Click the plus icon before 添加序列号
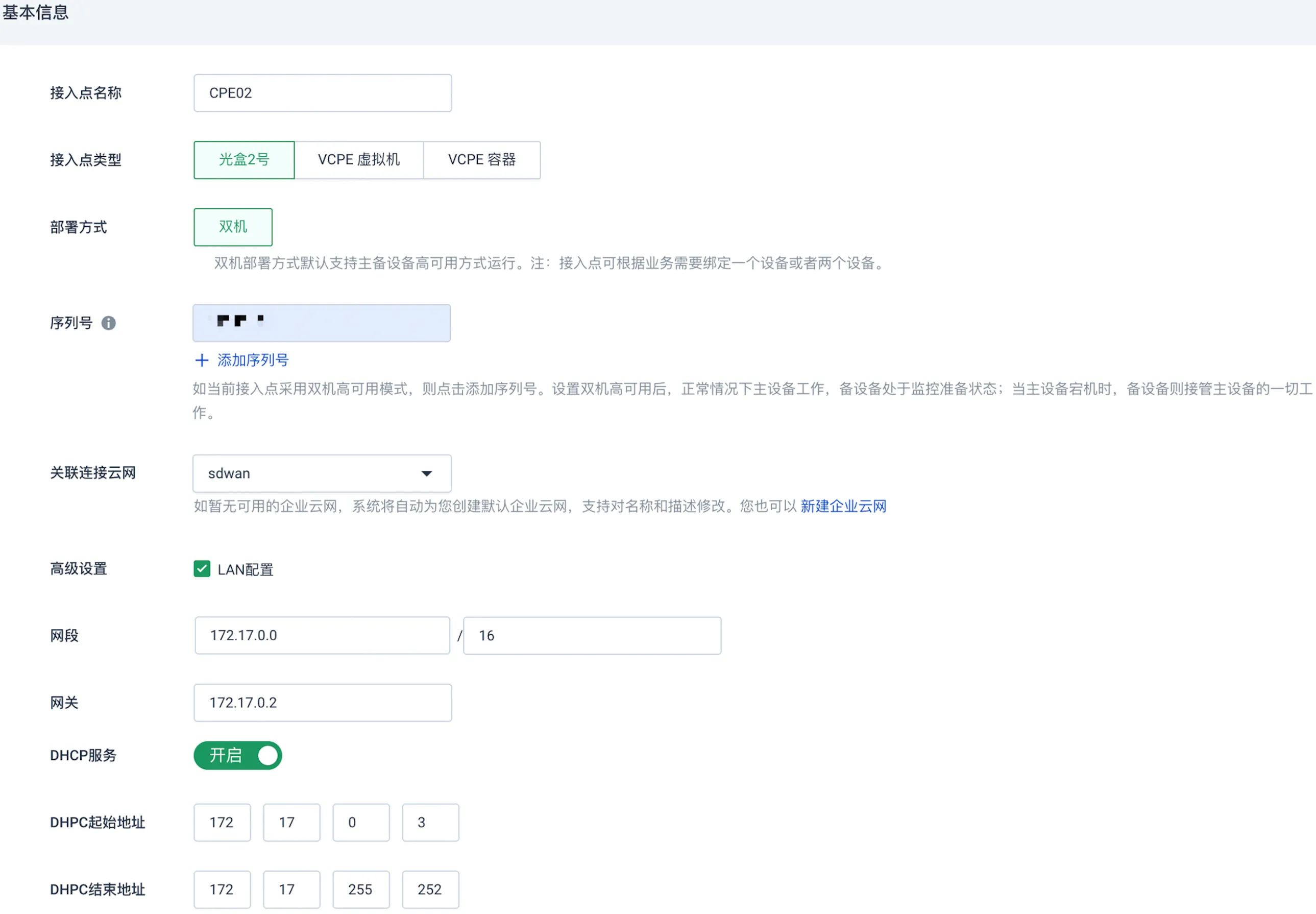1316x914 pixels. tap(202, 360)
